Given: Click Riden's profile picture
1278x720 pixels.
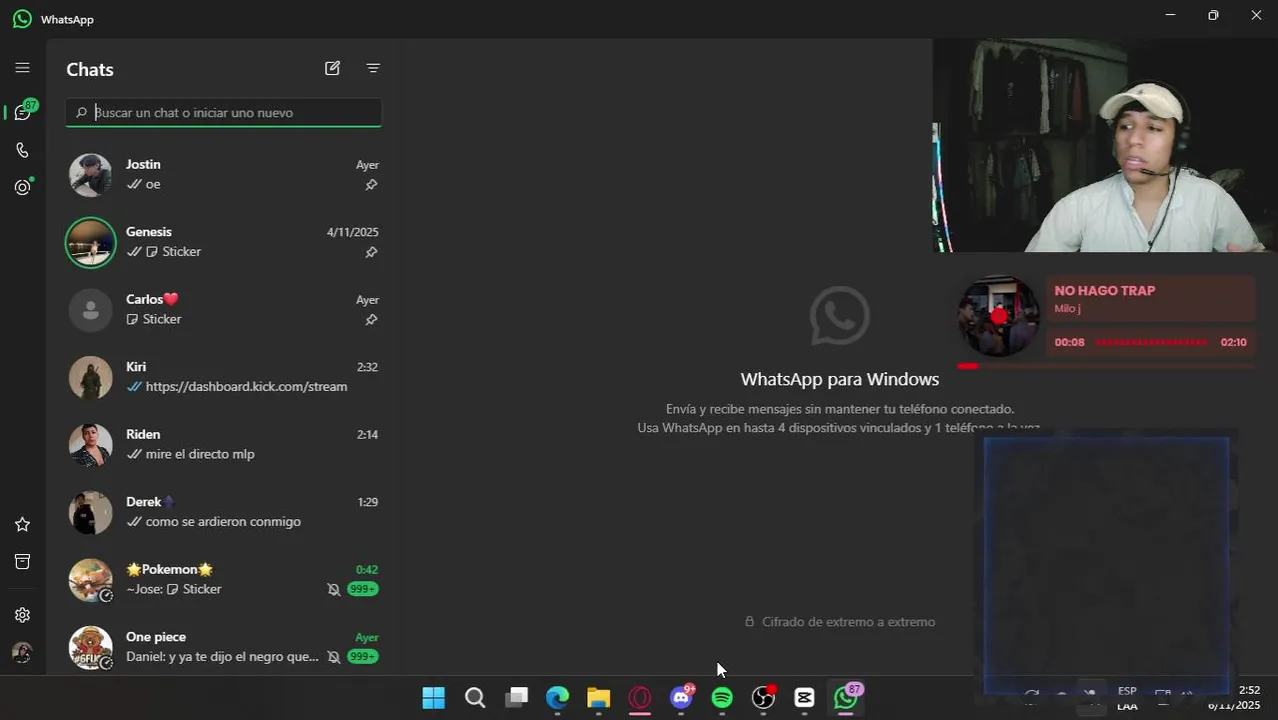Looking at the screenshot, I should (90, 445).
